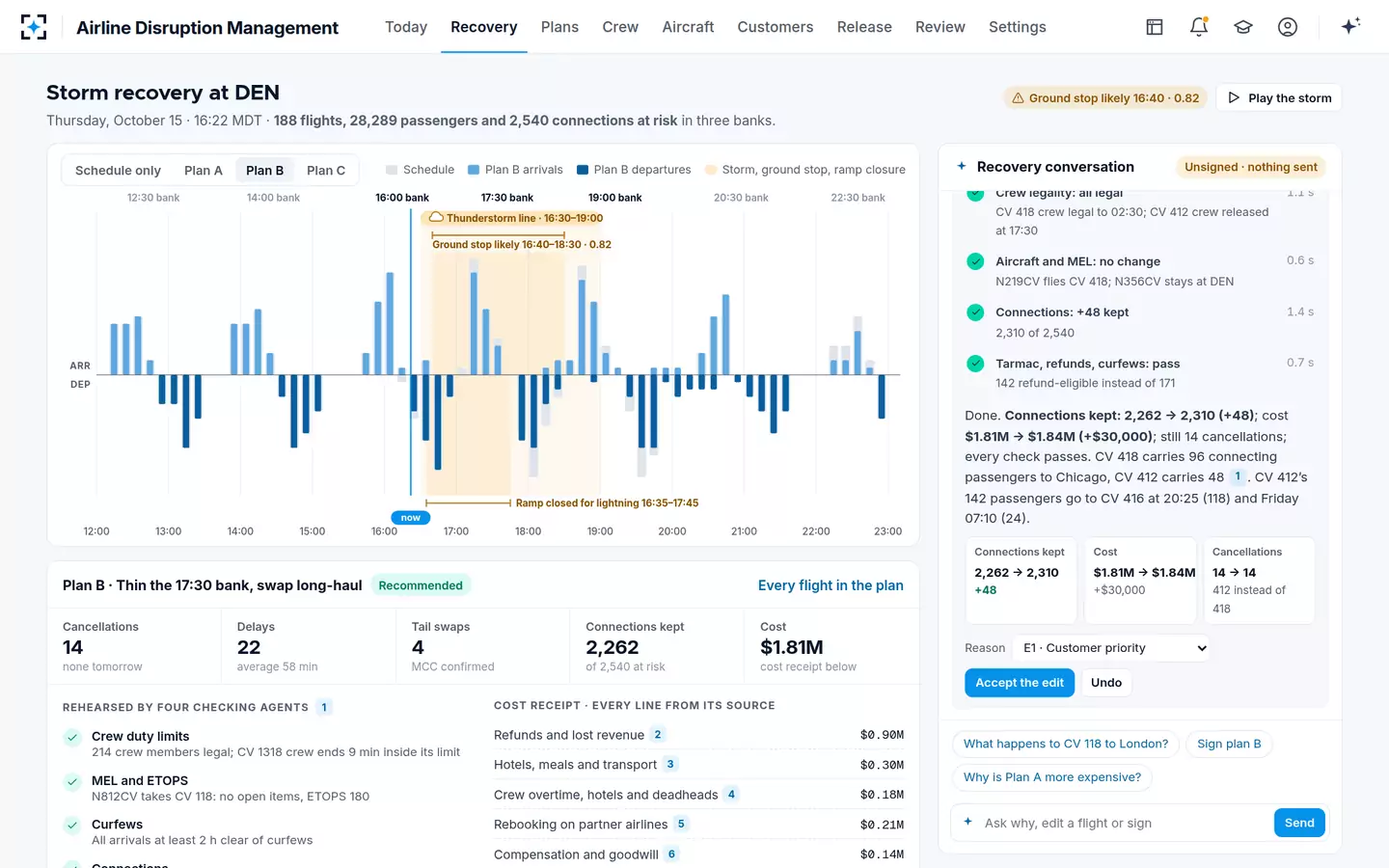Switch chart to Plan A
Image resolution: width=1389 pixels, height=868 pixels.
pos(204,171)
